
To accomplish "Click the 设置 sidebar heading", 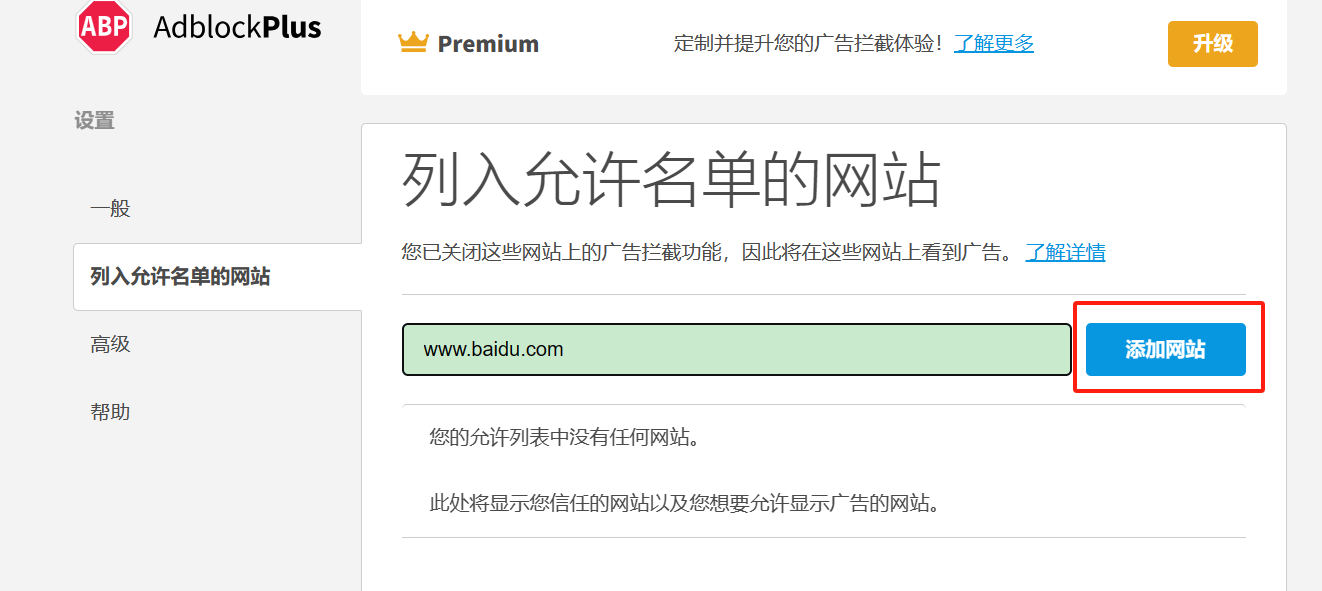I will [x=94, y=121].
